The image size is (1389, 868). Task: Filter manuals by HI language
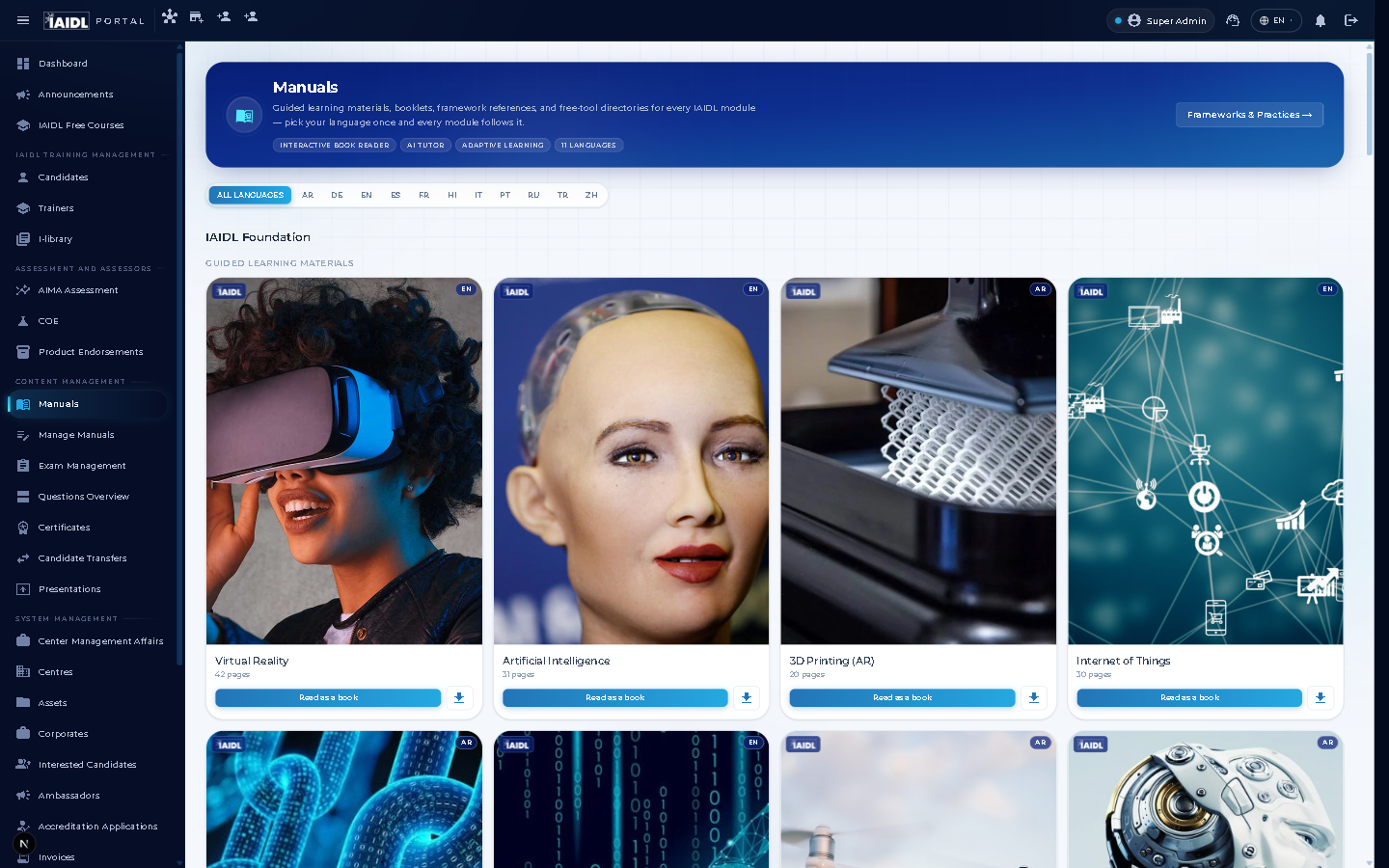[451, 195]
